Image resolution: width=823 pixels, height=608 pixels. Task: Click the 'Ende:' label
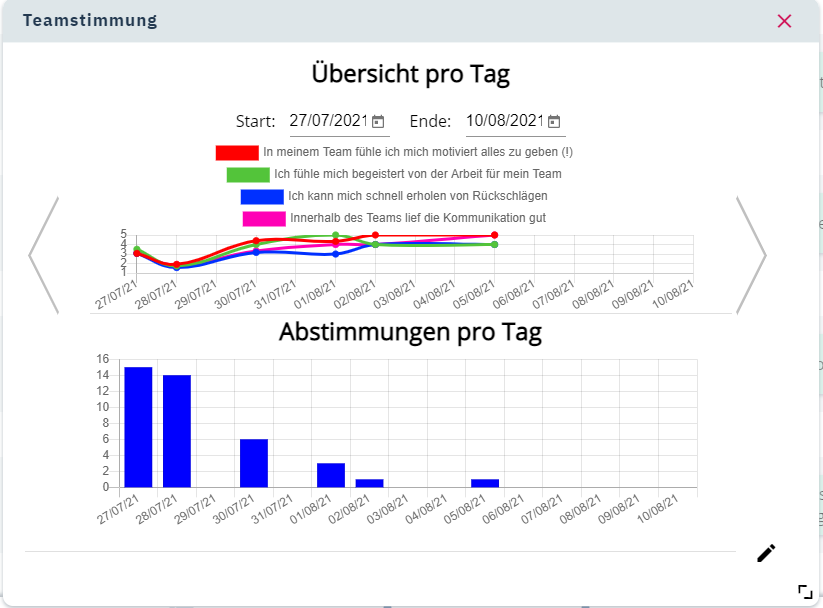(430, 121)
